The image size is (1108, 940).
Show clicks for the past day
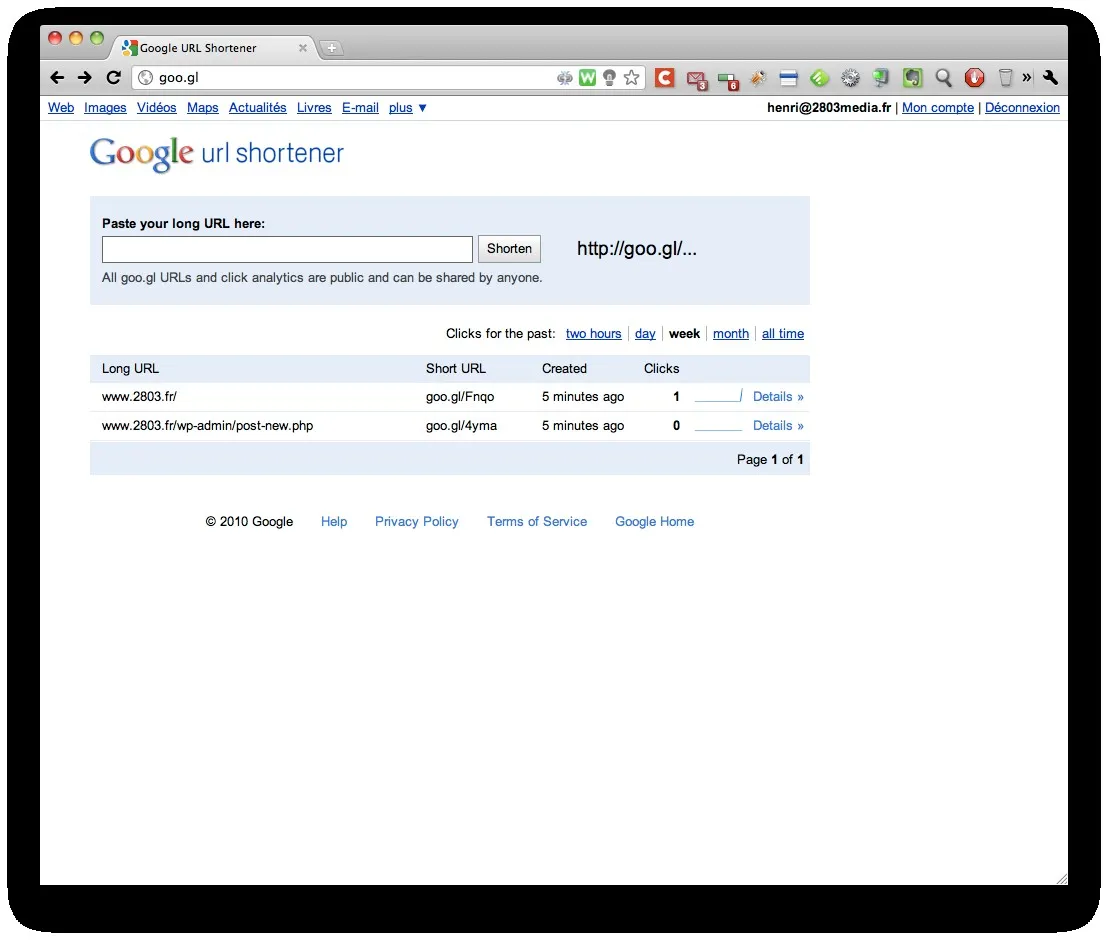(x=645, y=334)
